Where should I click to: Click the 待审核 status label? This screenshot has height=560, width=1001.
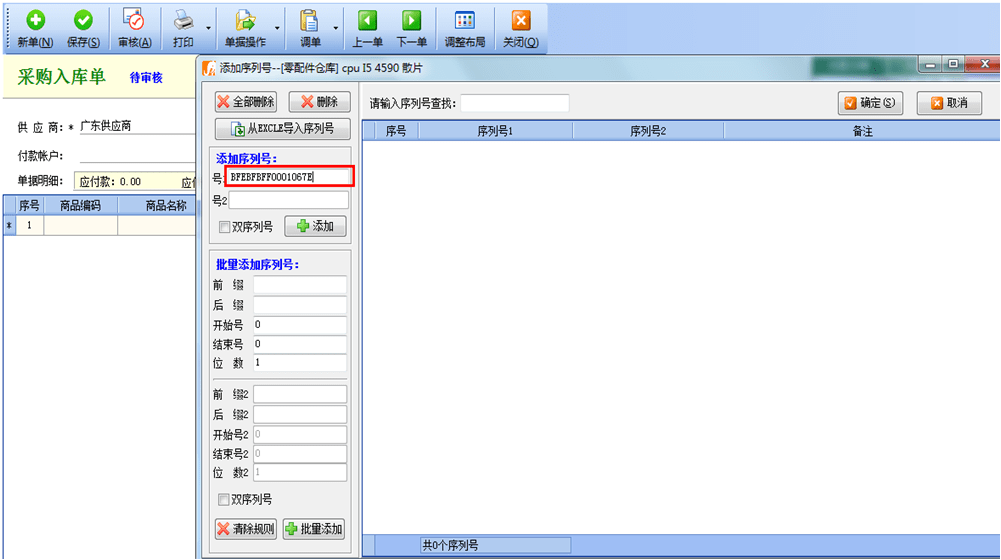coord(146,78)
